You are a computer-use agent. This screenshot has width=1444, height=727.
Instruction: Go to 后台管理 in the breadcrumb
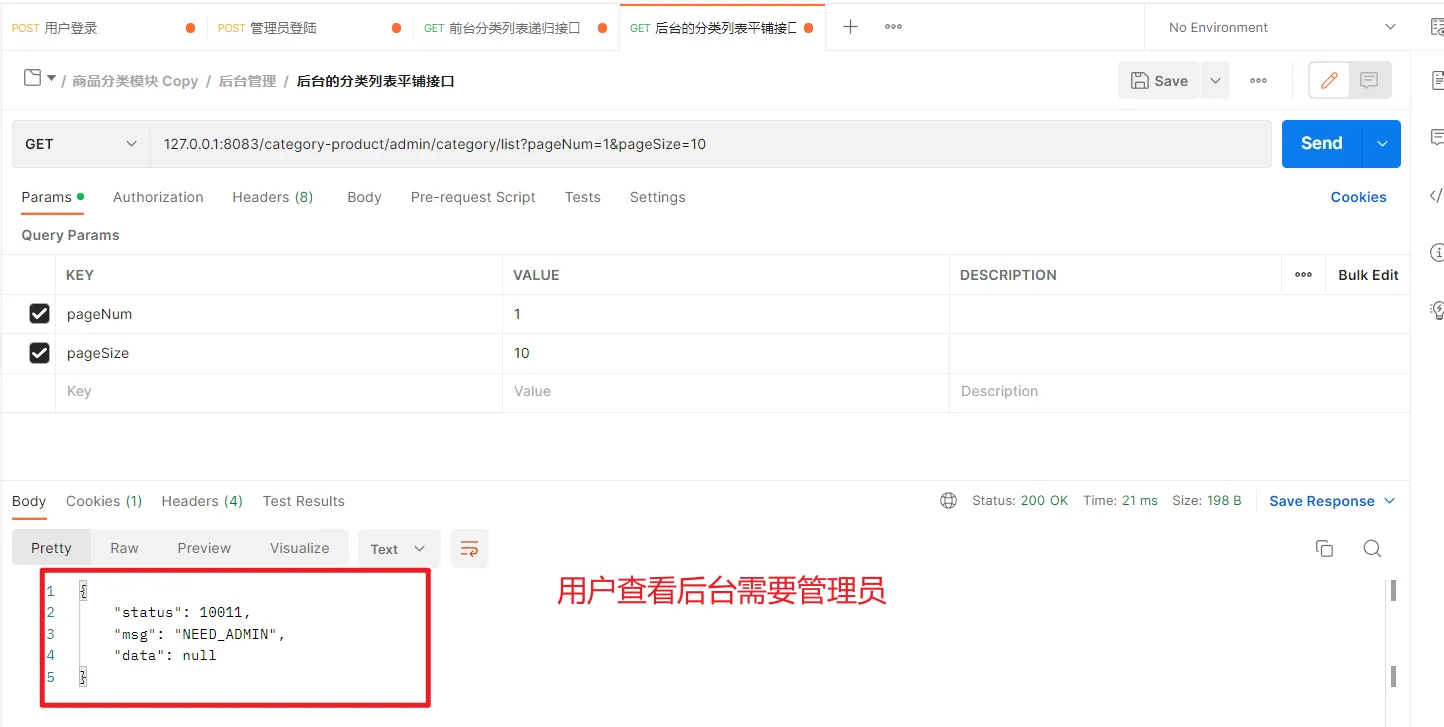(247, 81)
